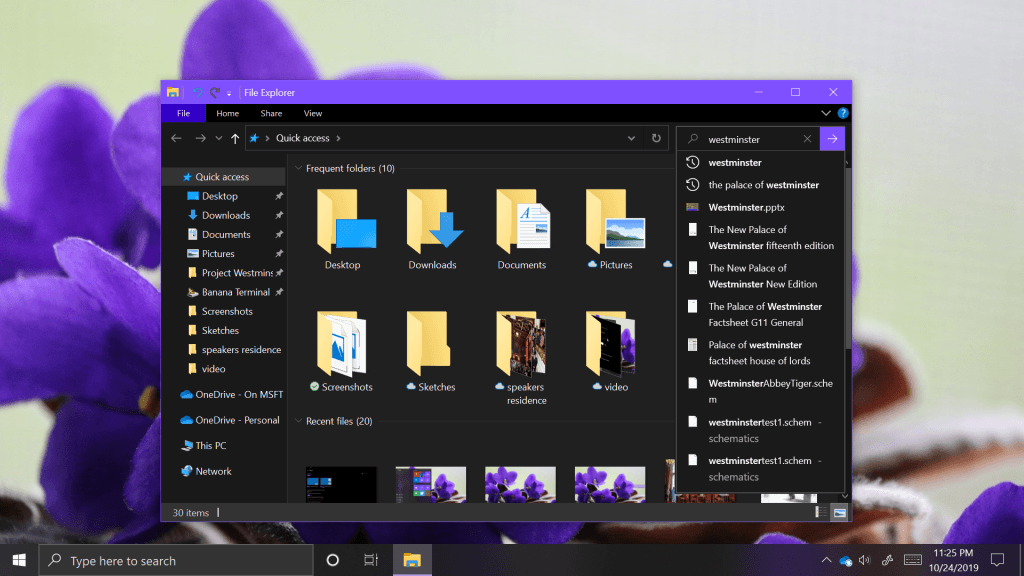
Task: Select Network in navigation pane
Action: pyautogui.click(x=213, y=472)
